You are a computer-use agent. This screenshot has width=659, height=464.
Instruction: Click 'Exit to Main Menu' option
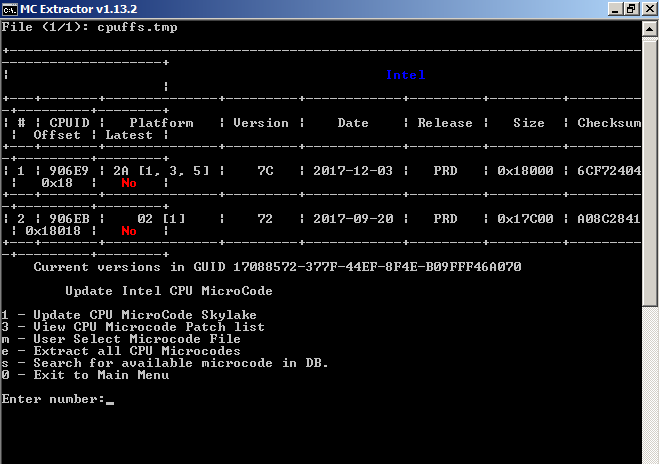88,375
